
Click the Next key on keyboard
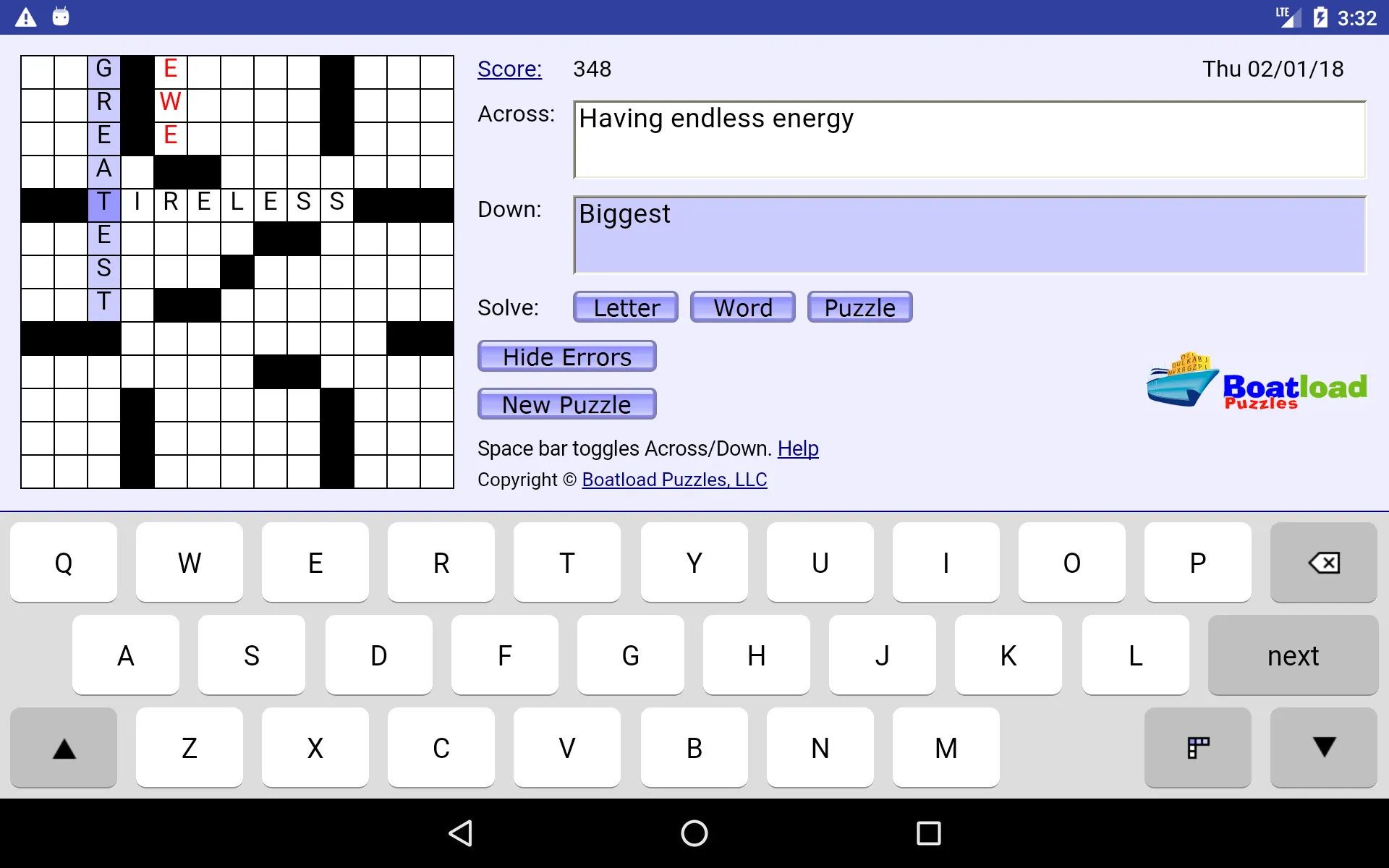[x=1293, y=655]
